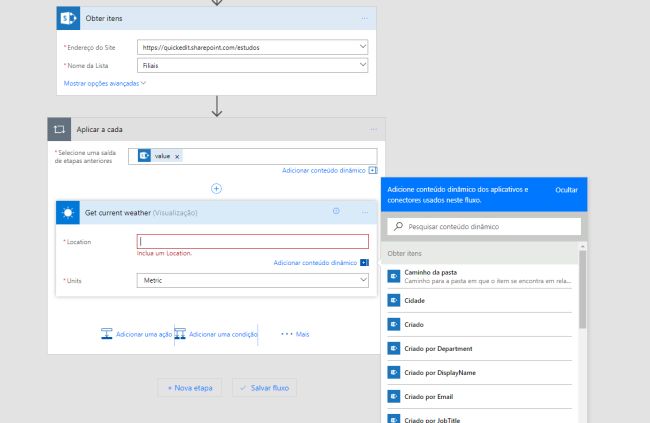The width and height of the screenshot is (650, 423).
Task: Click the Adicionar uma ação icon
Action: (107, 333)
